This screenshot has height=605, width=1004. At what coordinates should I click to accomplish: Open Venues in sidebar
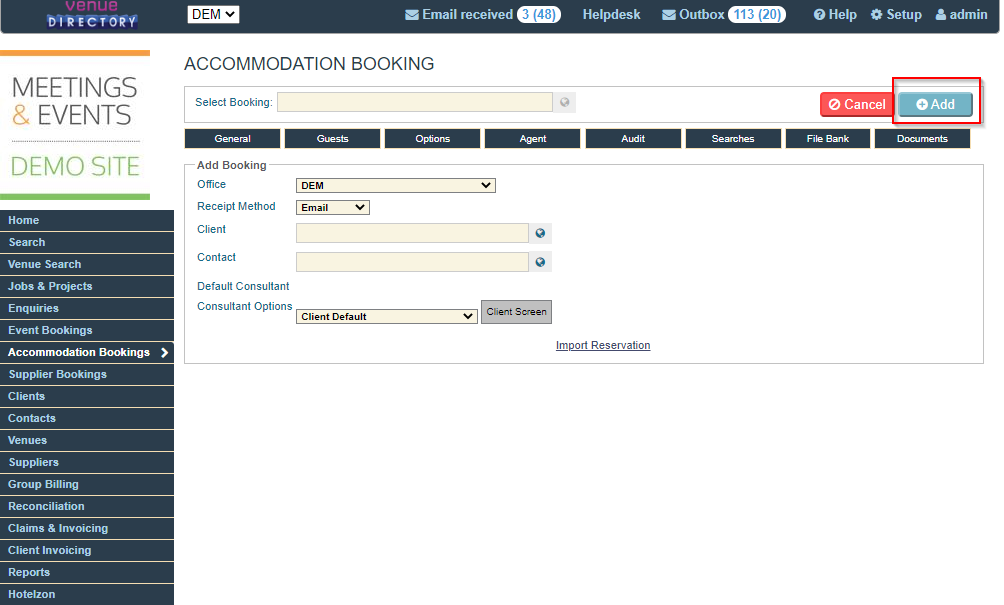coord(87,440)
